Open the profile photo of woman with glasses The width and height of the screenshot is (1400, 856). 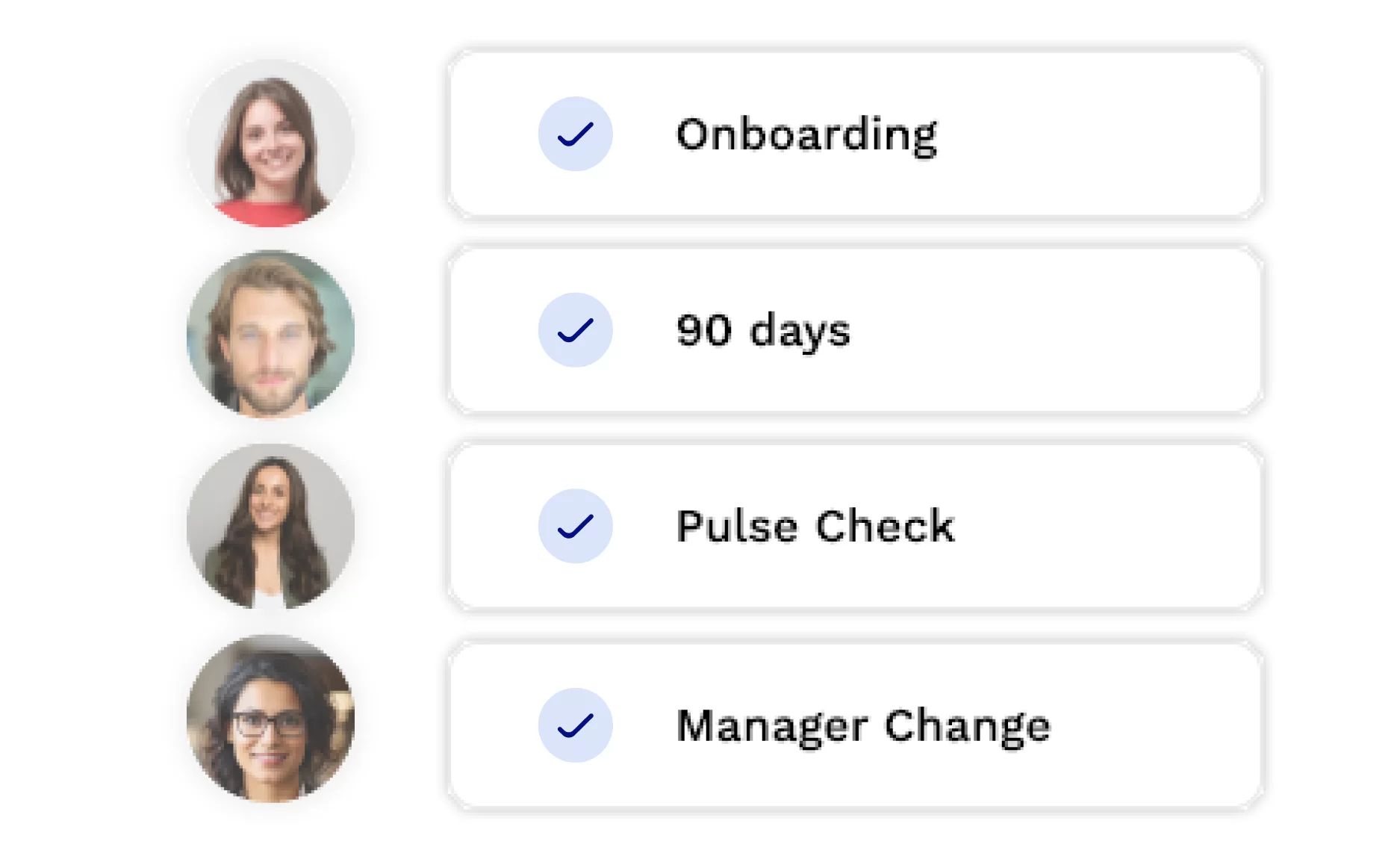tap(270, 719)
